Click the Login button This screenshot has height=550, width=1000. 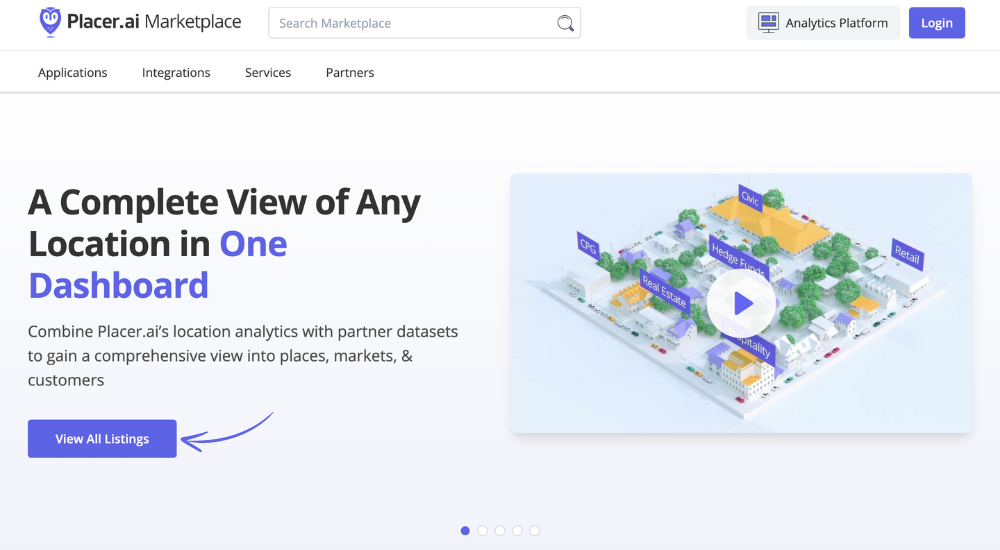pyautogui.click(x=936, y=23)
